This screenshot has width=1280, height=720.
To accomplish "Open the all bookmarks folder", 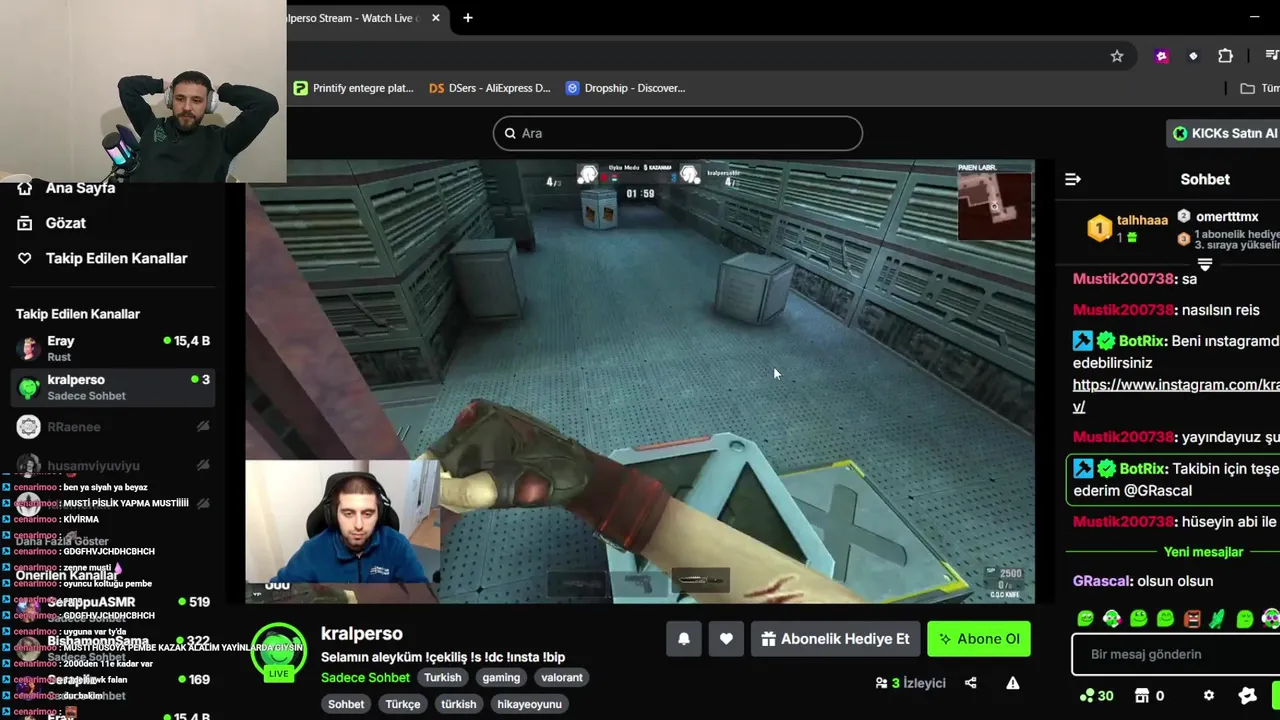I will point(1259,88).
